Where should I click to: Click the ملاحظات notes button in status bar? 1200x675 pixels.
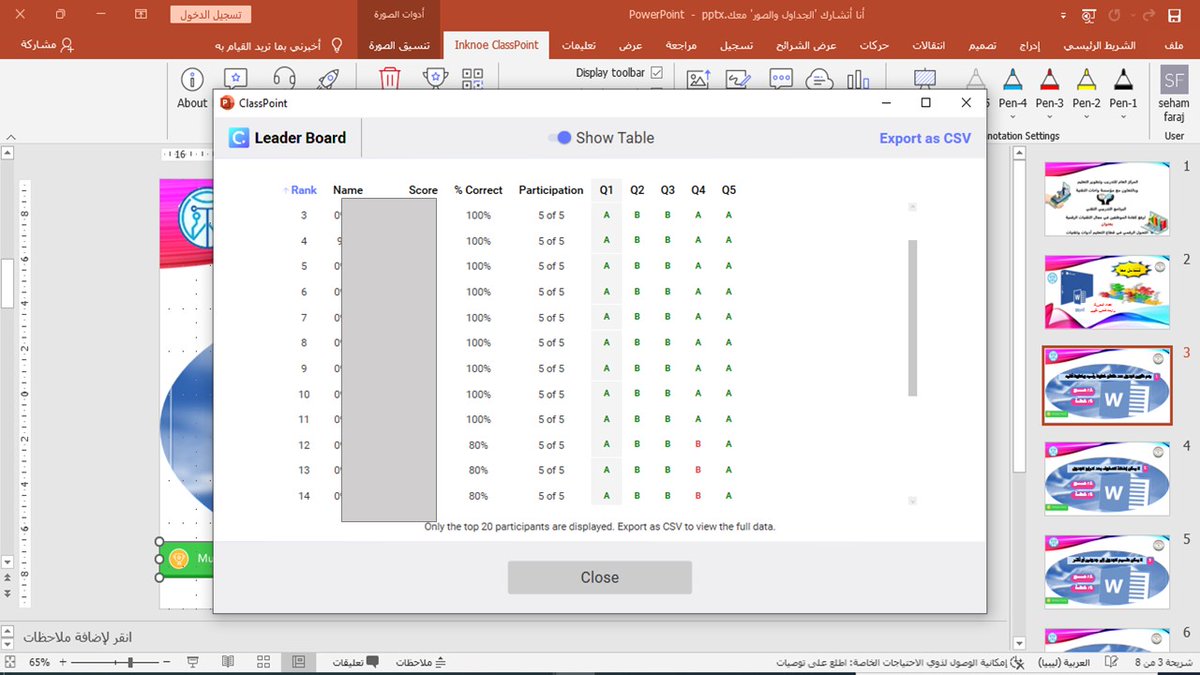[x=421, y=662]
